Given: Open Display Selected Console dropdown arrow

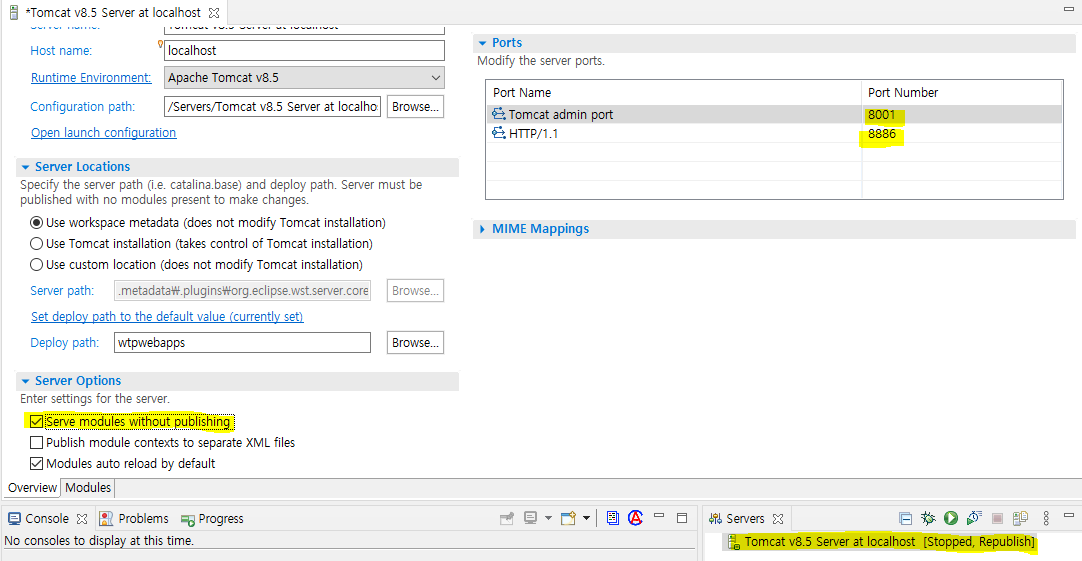Looking at the screenshot, I should click(x=549, y=518).
